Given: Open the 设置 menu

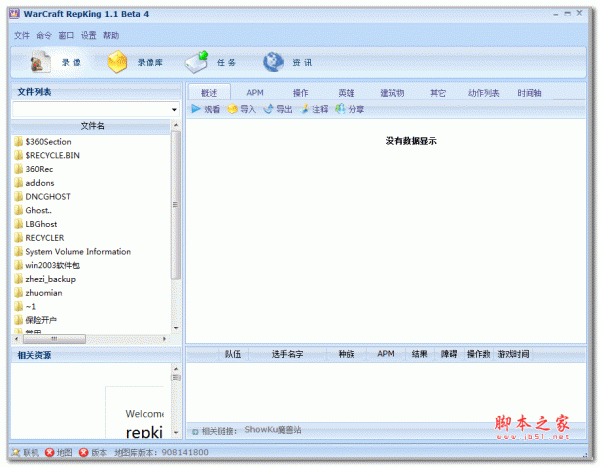Looking at the screenshot, I should [88, 35].
